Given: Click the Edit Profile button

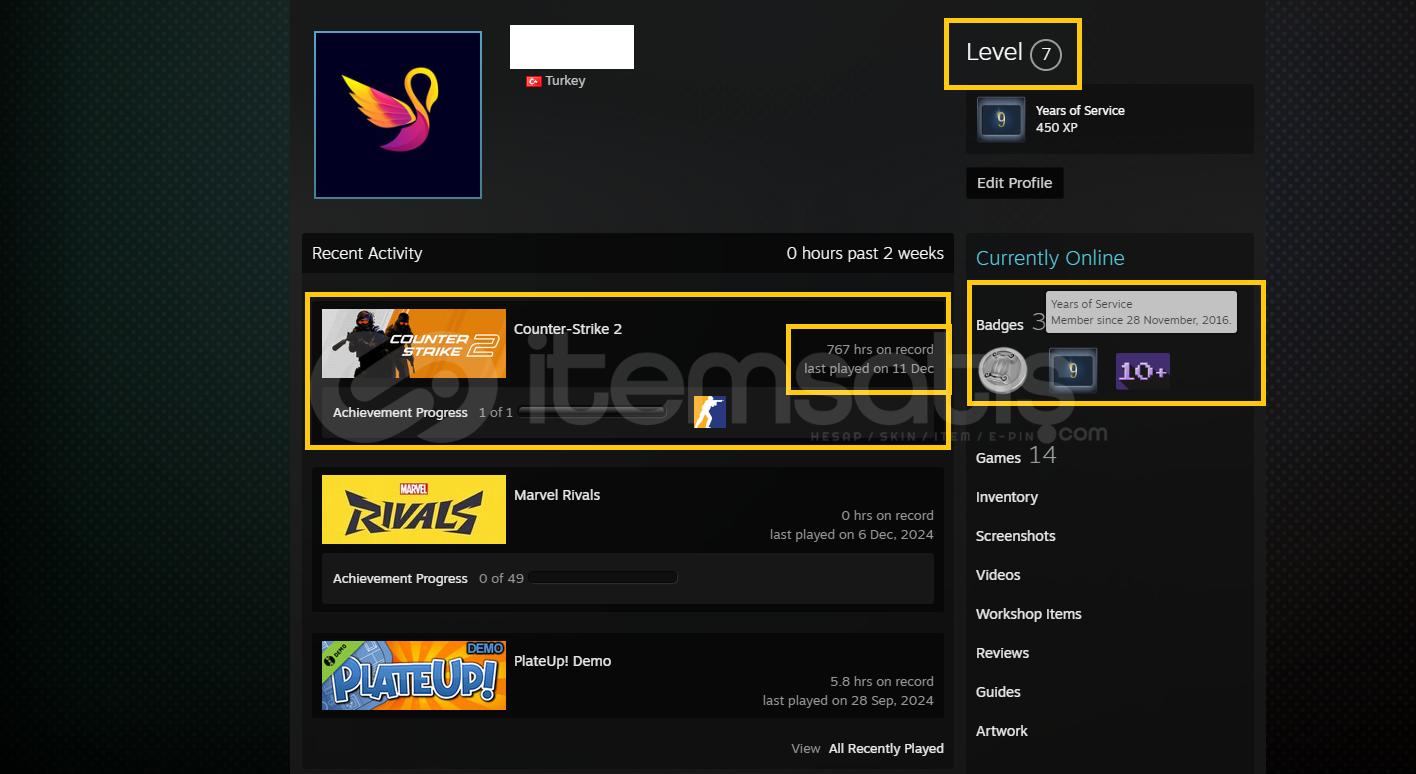Looking at the screenshot, I should pyautogui.click(x=1014, y=183).
